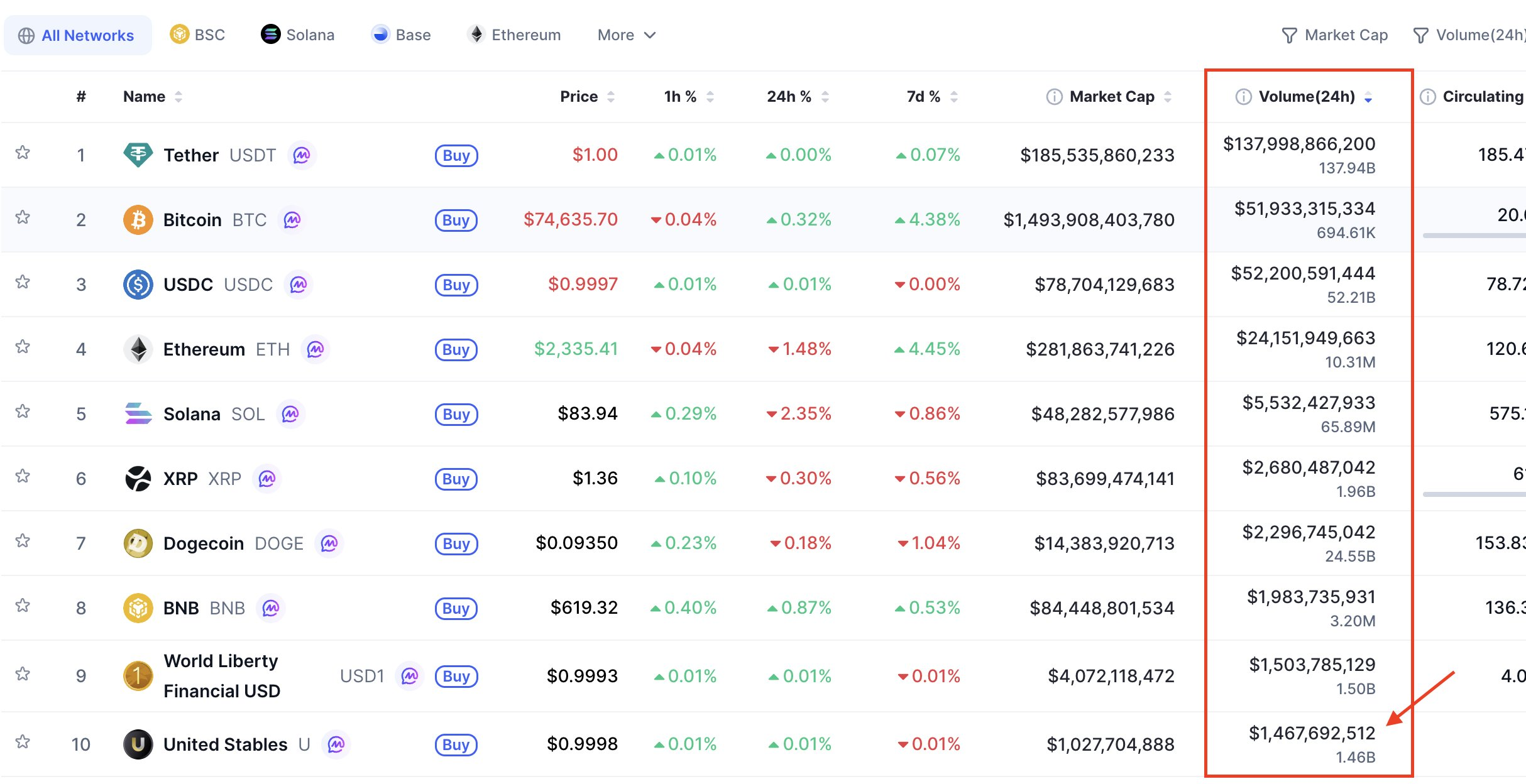
Task: Click the Dogecoin coin logo
Action: pyautogui.click(x=138, y=543)
